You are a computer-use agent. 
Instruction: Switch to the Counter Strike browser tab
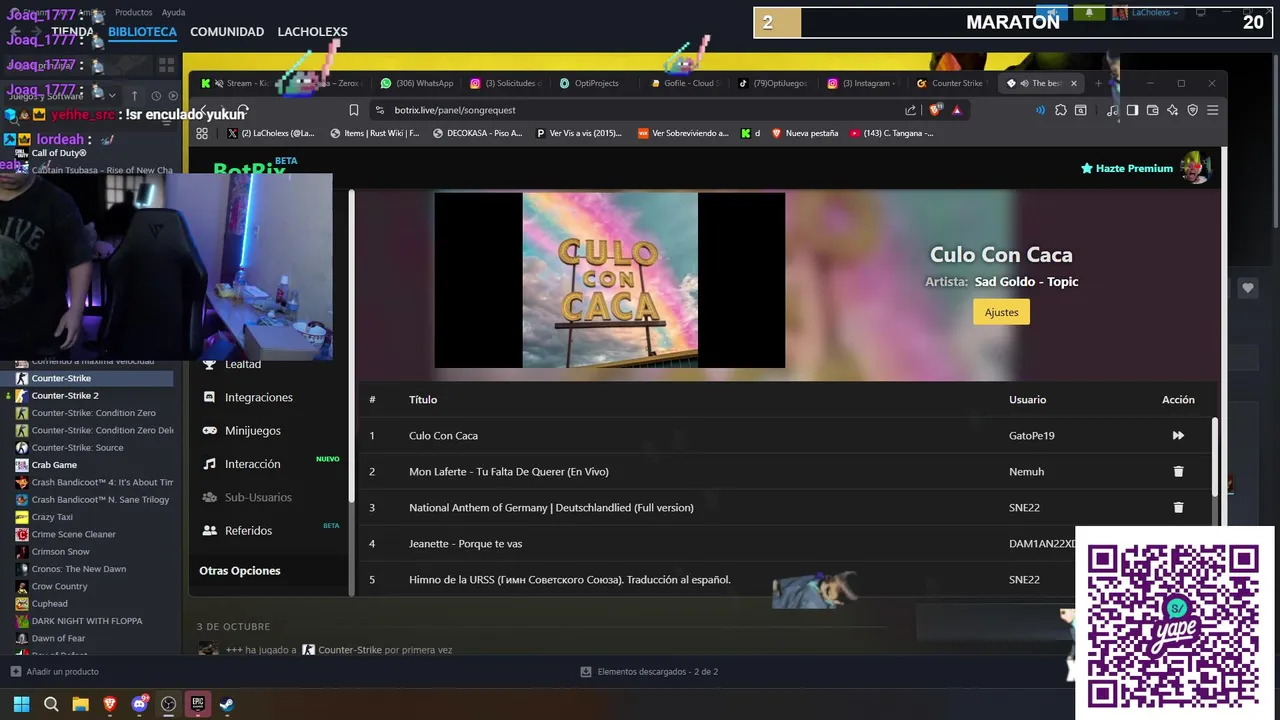click(953, 83)
